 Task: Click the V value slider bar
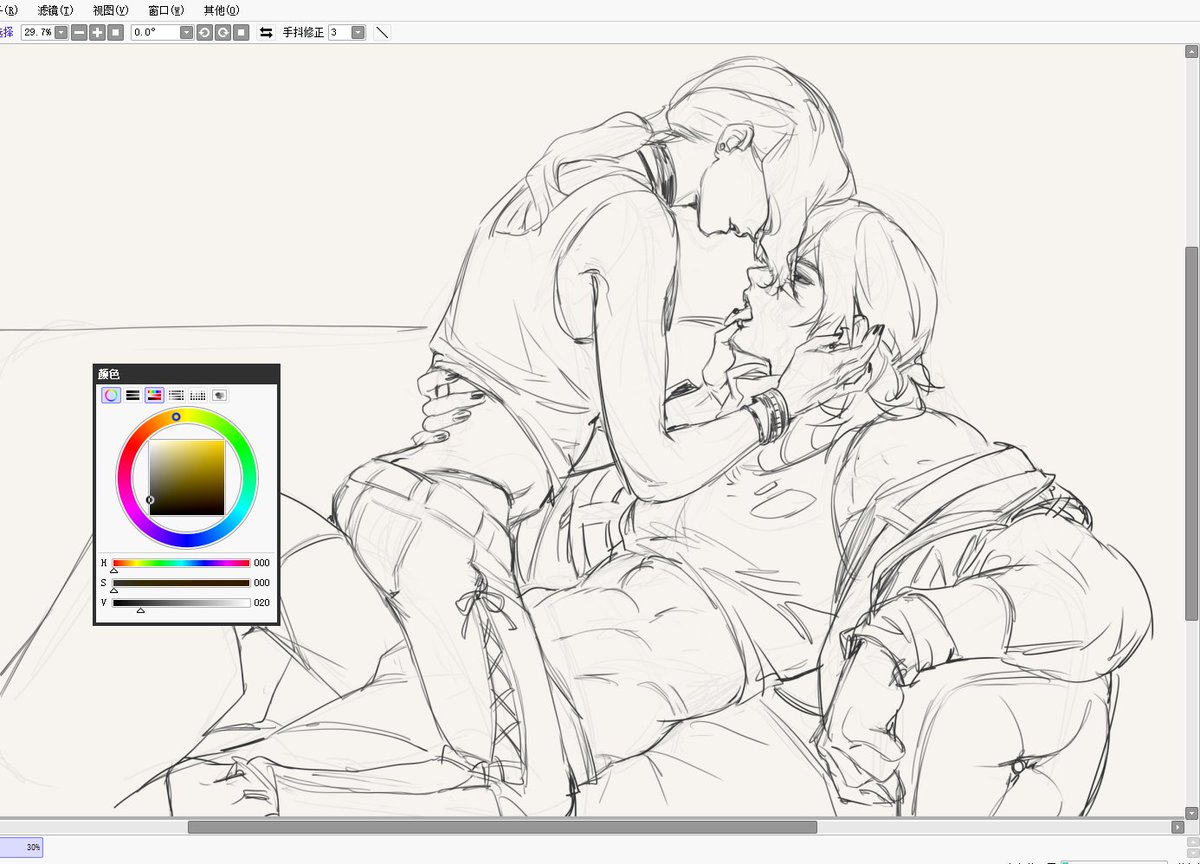point(181,602)
